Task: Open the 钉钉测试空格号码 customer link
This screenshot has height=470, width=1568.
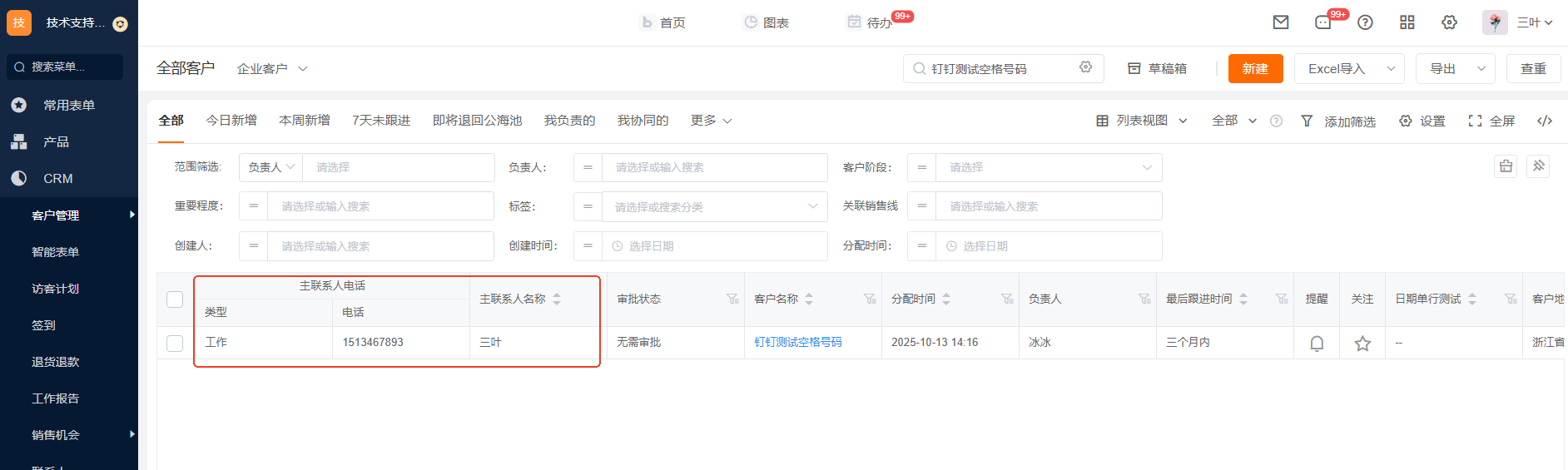Action: pos(797,342)
